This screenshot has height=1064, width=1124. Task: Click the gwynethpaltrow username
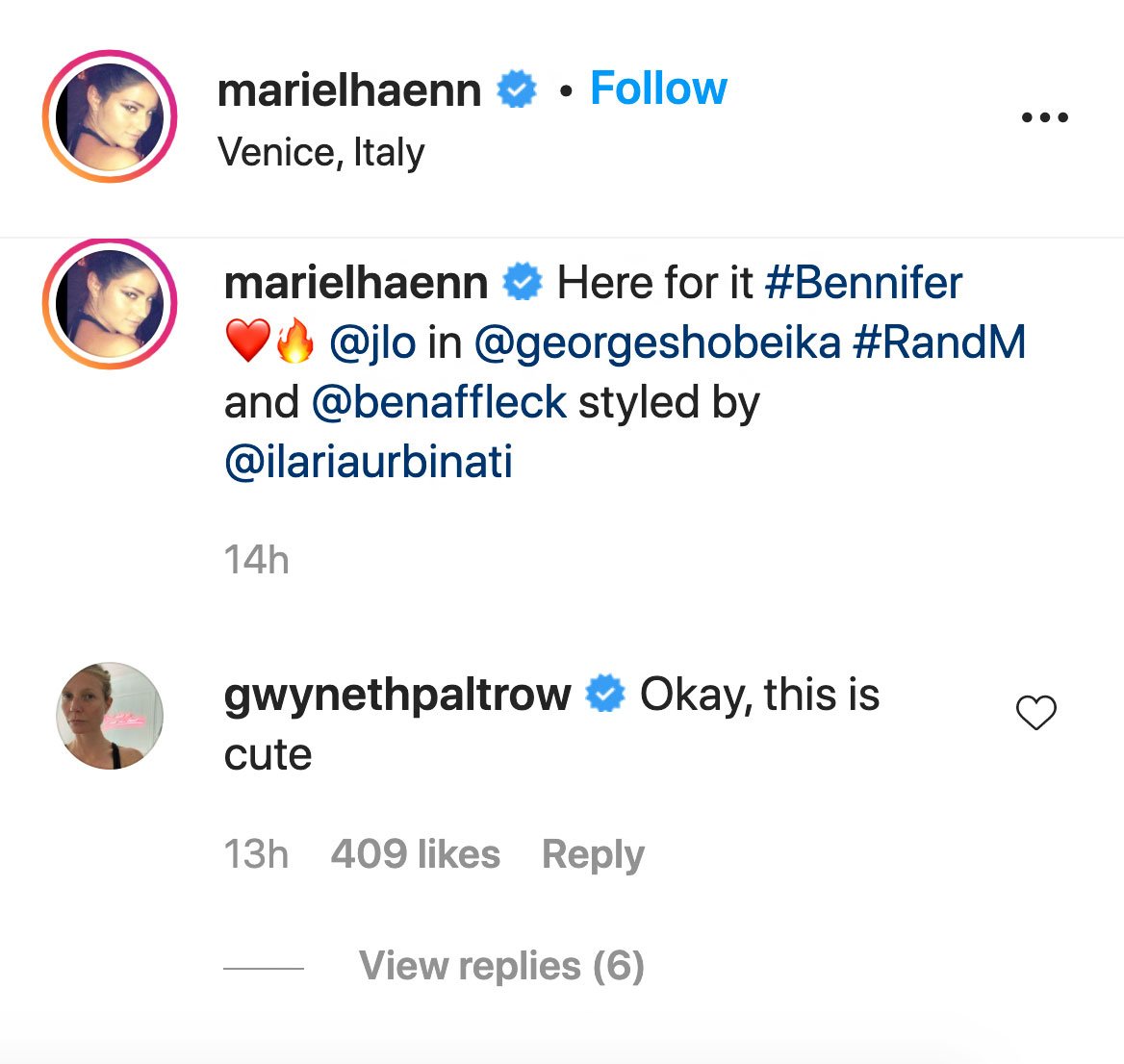coord(396,695)
